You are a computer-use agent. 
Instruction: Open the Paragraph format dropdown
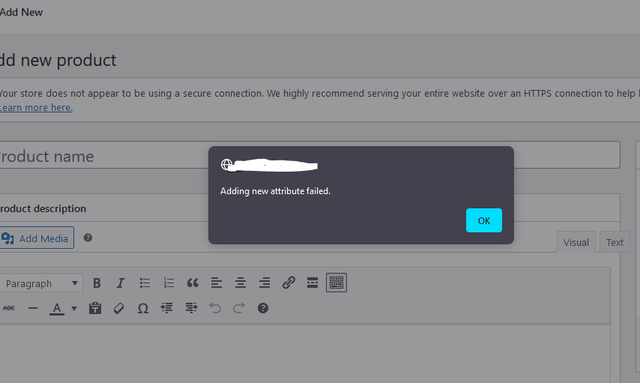tap(41, 283)
